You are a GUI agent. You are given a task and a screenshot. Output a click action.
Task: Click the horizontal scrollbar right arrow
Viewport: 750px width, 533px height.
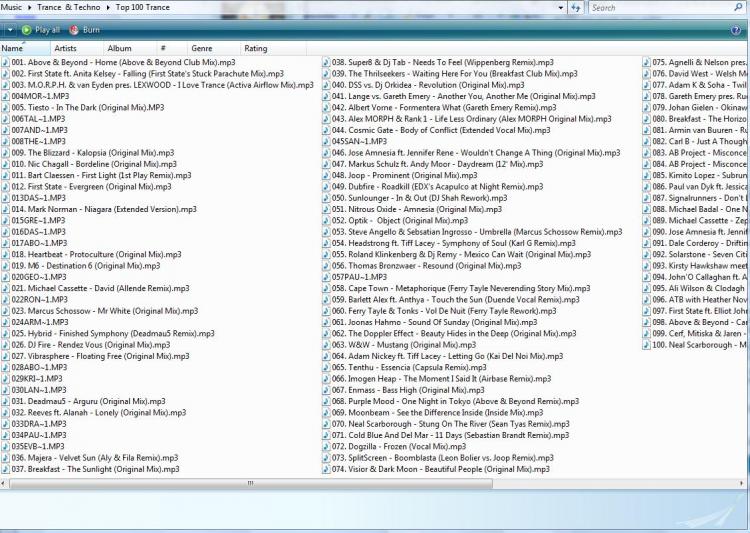click(x=742, y=483)
